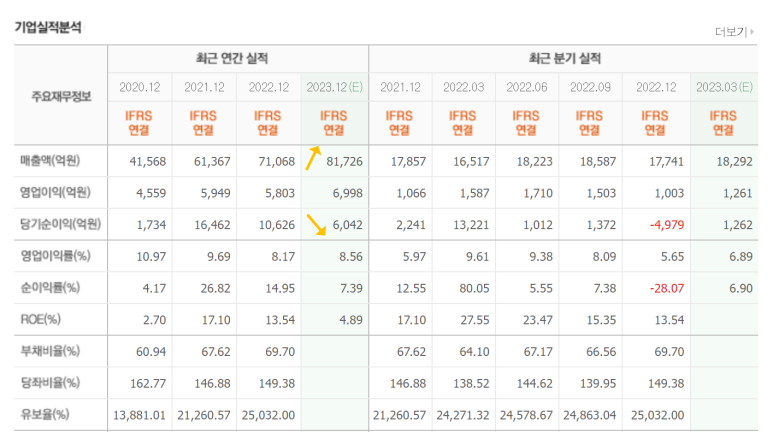Select the 부채비율(%) row label
This screenshot has width=773, height=432.
click(50, 351)
